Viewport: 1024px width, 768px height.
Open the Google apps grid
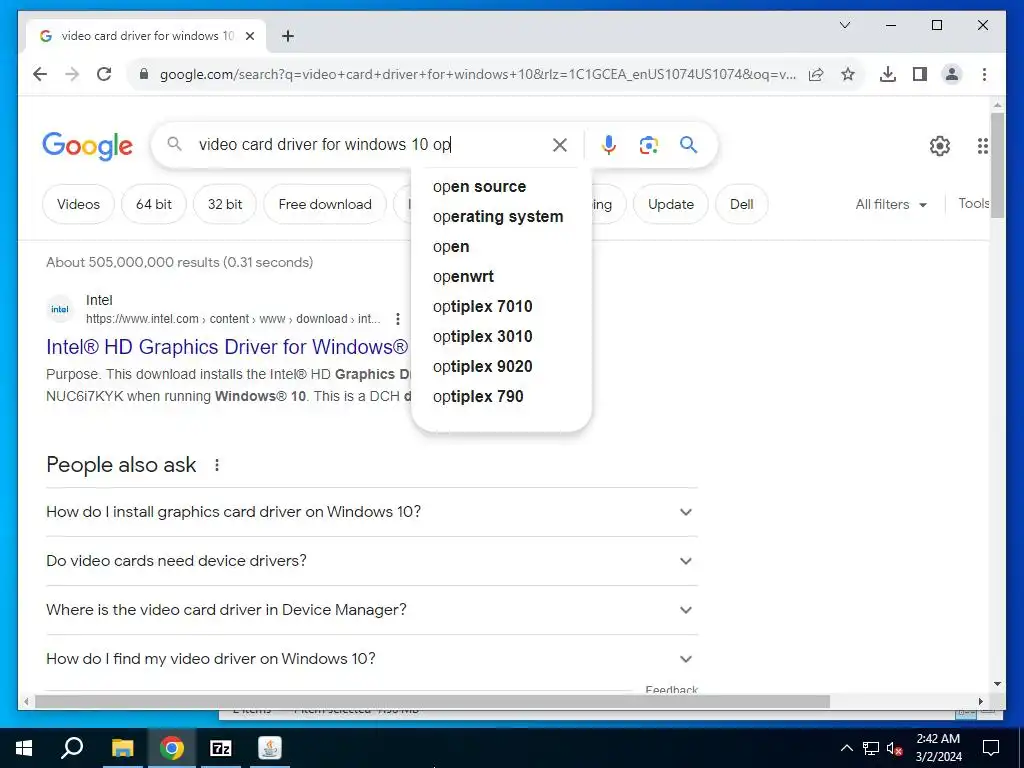(x=982, y=146)
